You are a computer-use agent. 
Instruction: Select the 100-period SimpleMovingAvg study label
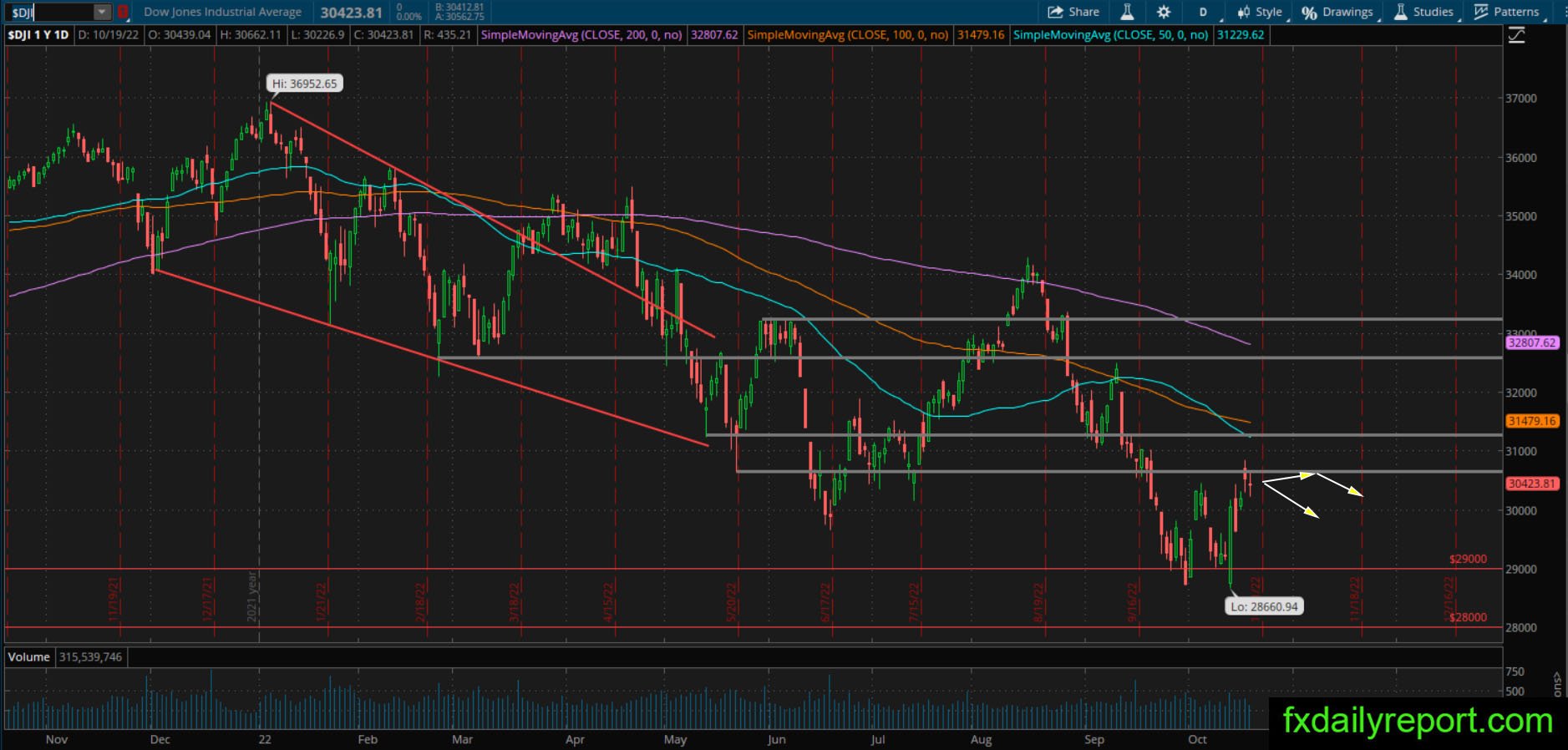tap(848, 35)
